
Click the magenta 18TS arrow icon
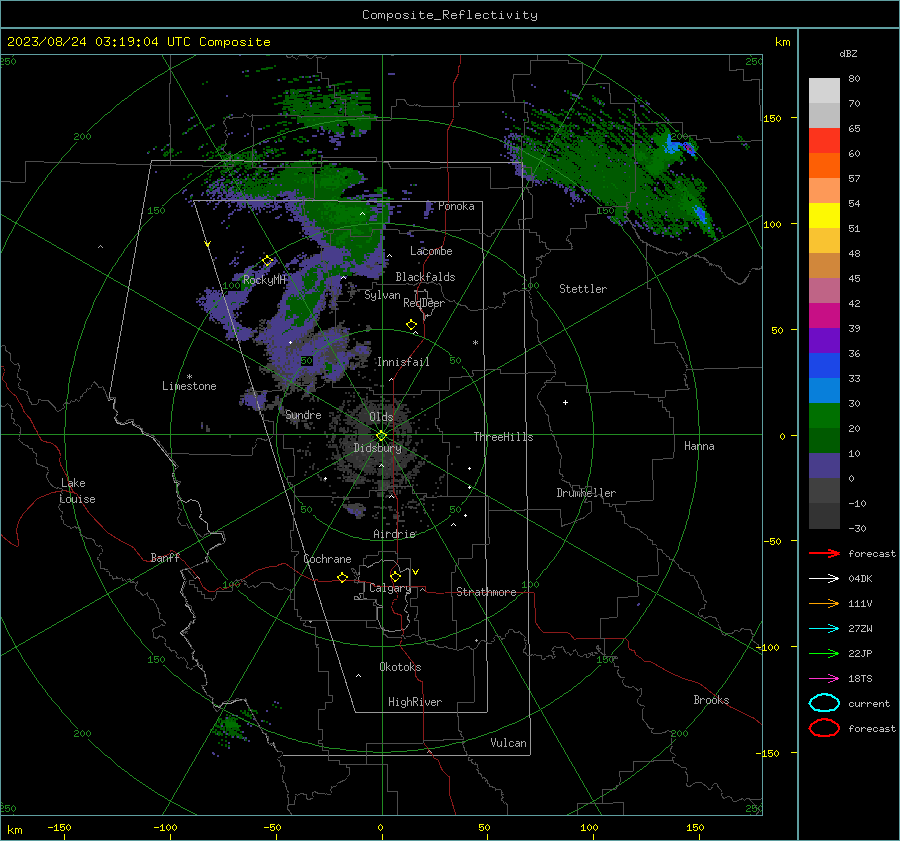824,679
